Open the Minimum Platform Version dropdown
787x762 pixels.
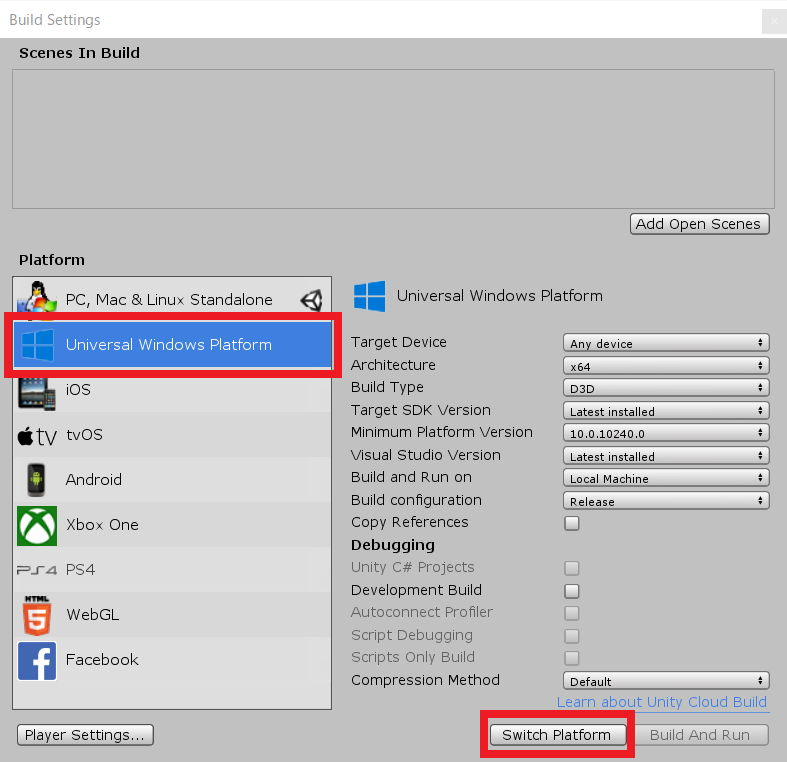(x=666, y=433)
